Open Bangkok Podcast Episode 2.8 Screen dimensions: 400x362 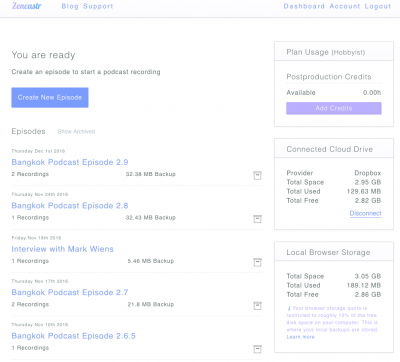(70, 206)
